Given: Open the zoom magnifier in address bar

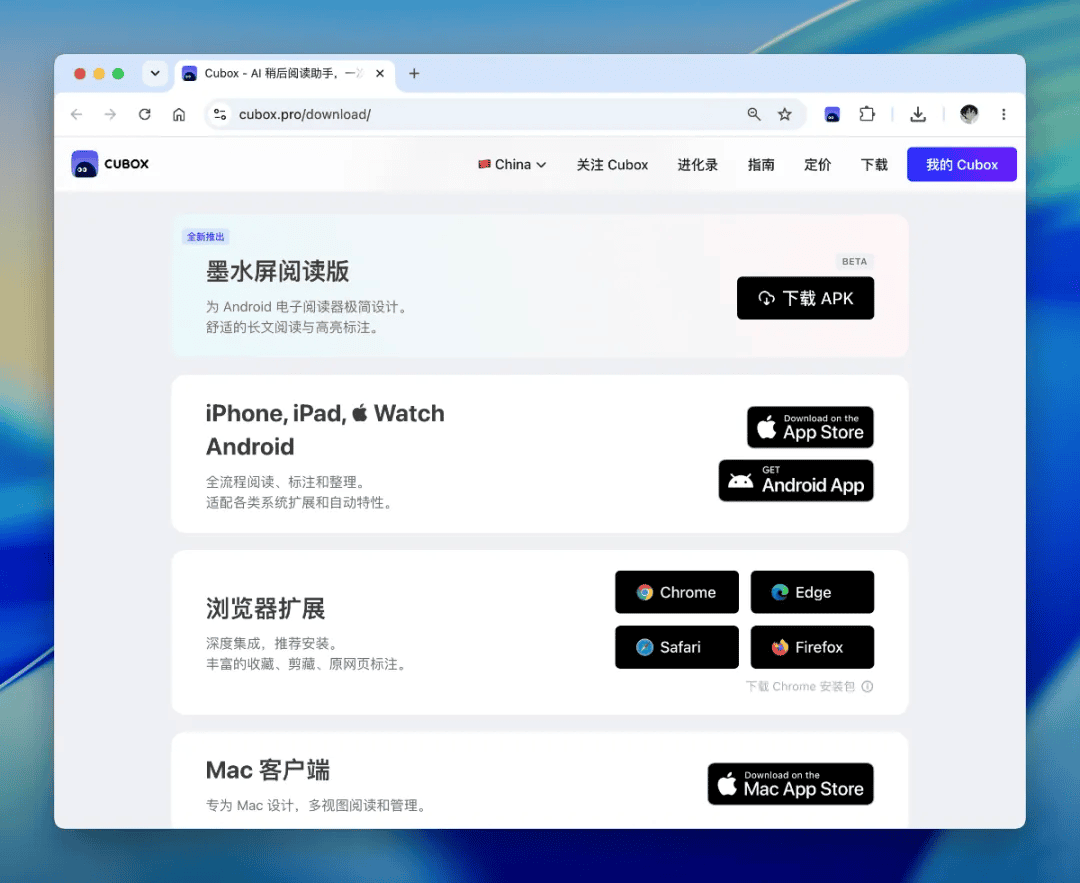Looking at the screenshot, I should click(x=754, y=114).
